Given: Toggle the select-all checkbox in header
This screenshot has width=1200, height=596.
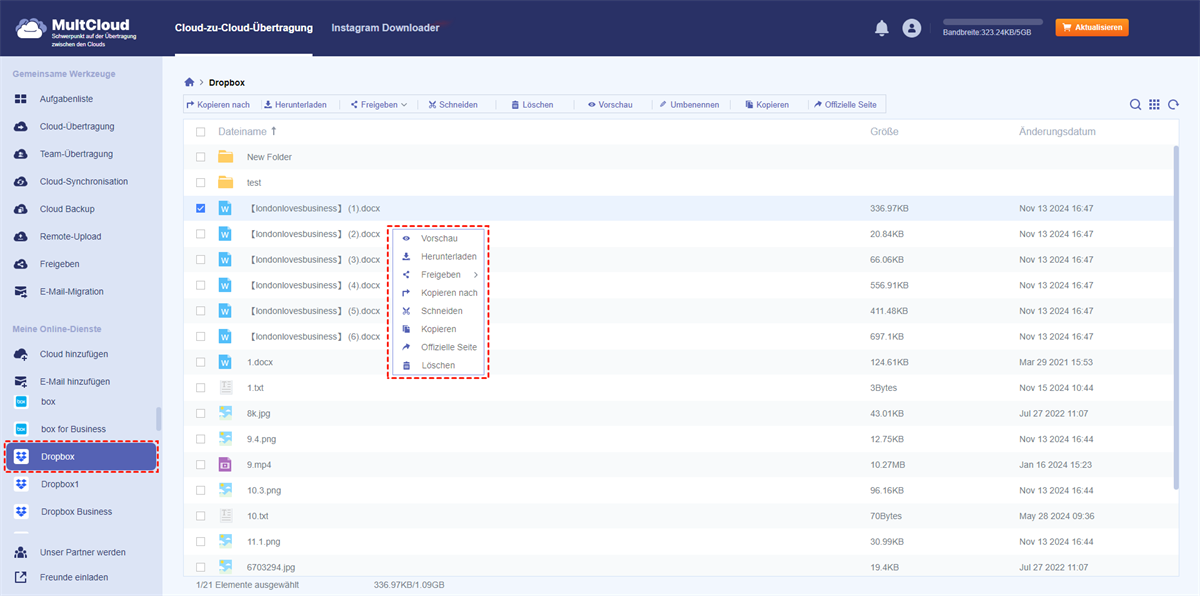Looking at the screenshot, I should (201, 132).
